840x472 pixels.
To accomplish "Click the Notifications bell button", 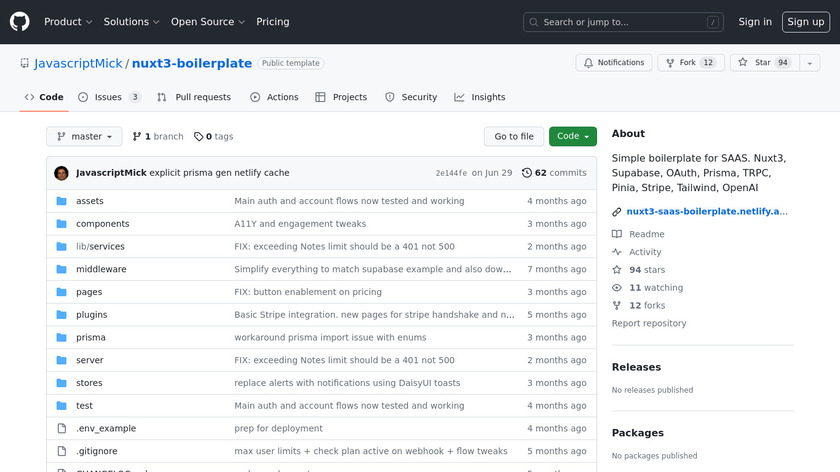I will pos(613,63).
